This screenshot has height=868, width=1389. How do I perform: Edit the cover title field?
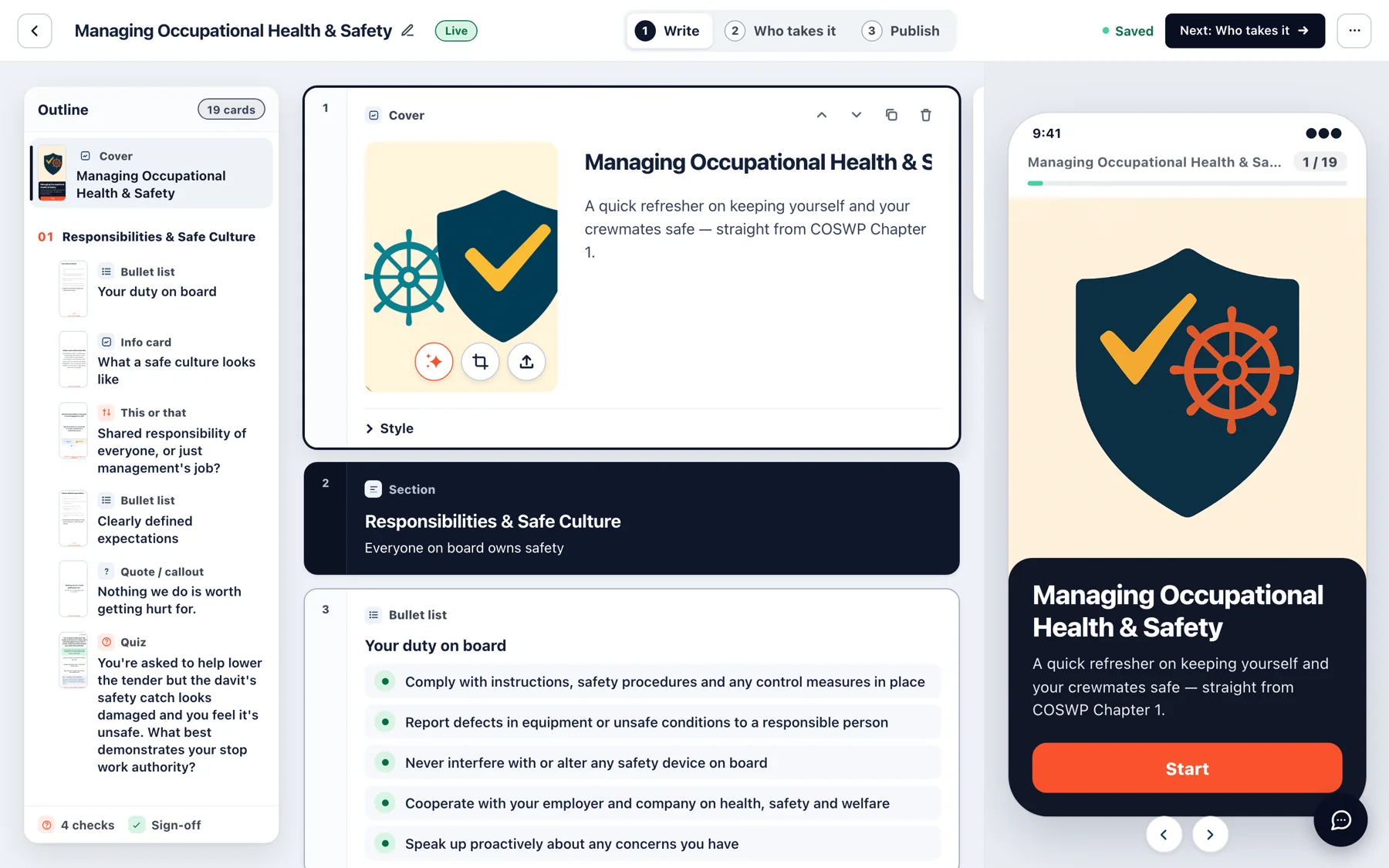coord(758,162)
